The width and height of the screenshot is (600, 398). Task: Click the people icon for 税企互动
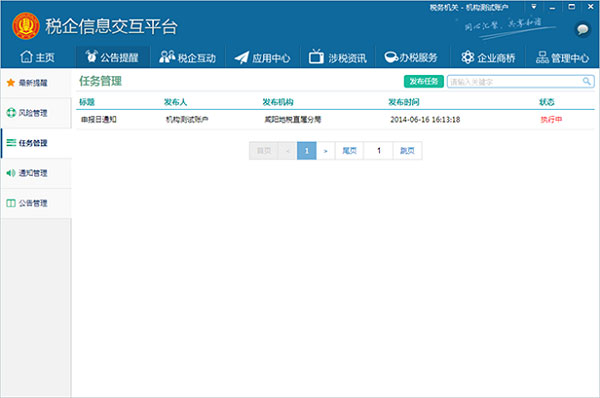pos(167,57)
